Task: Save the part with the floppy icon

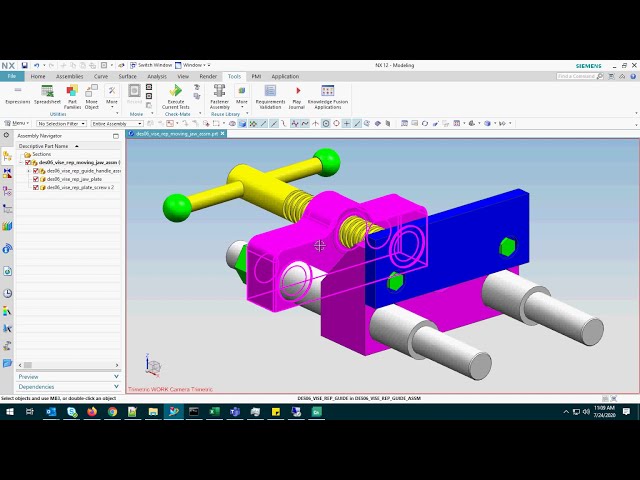Action: 24,65
